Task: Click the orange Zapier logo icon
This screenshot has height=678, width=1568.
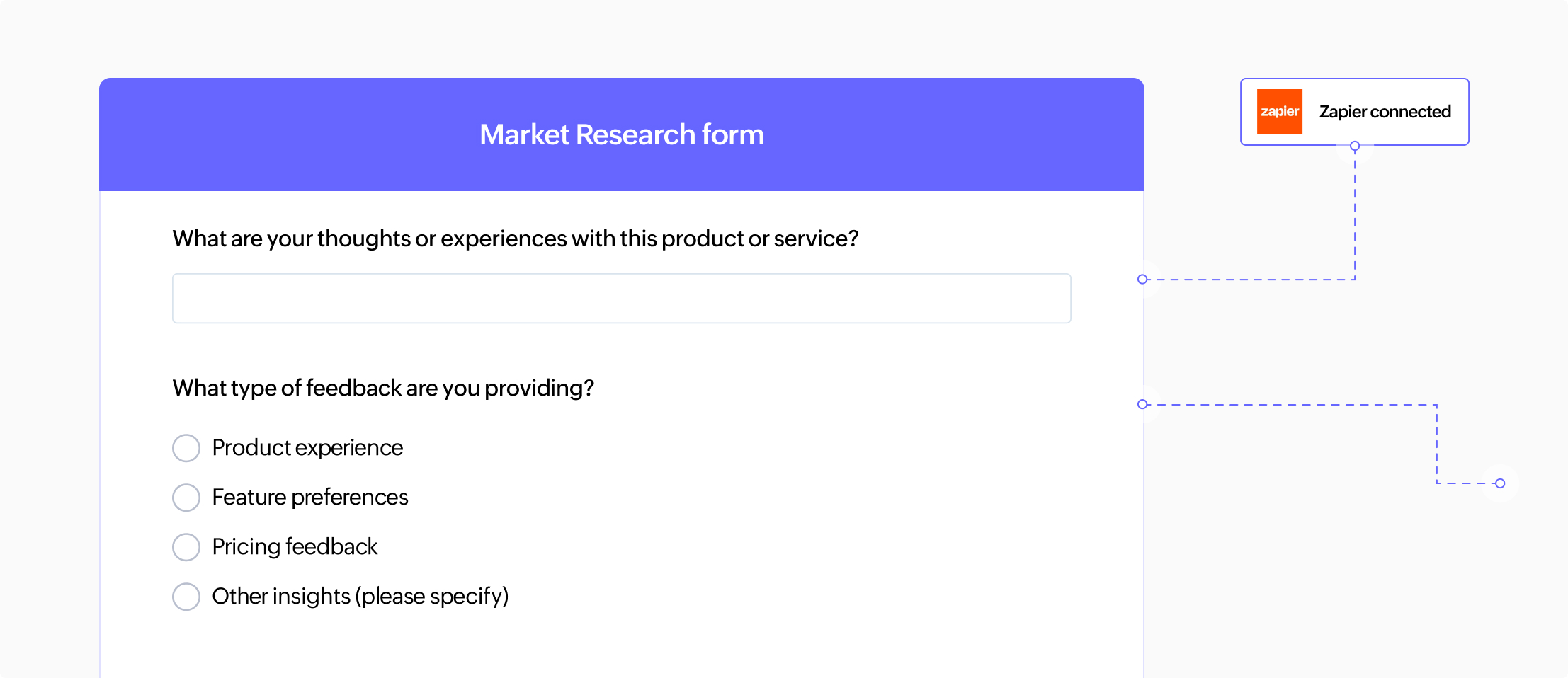Action: (x=1279, y=111)
